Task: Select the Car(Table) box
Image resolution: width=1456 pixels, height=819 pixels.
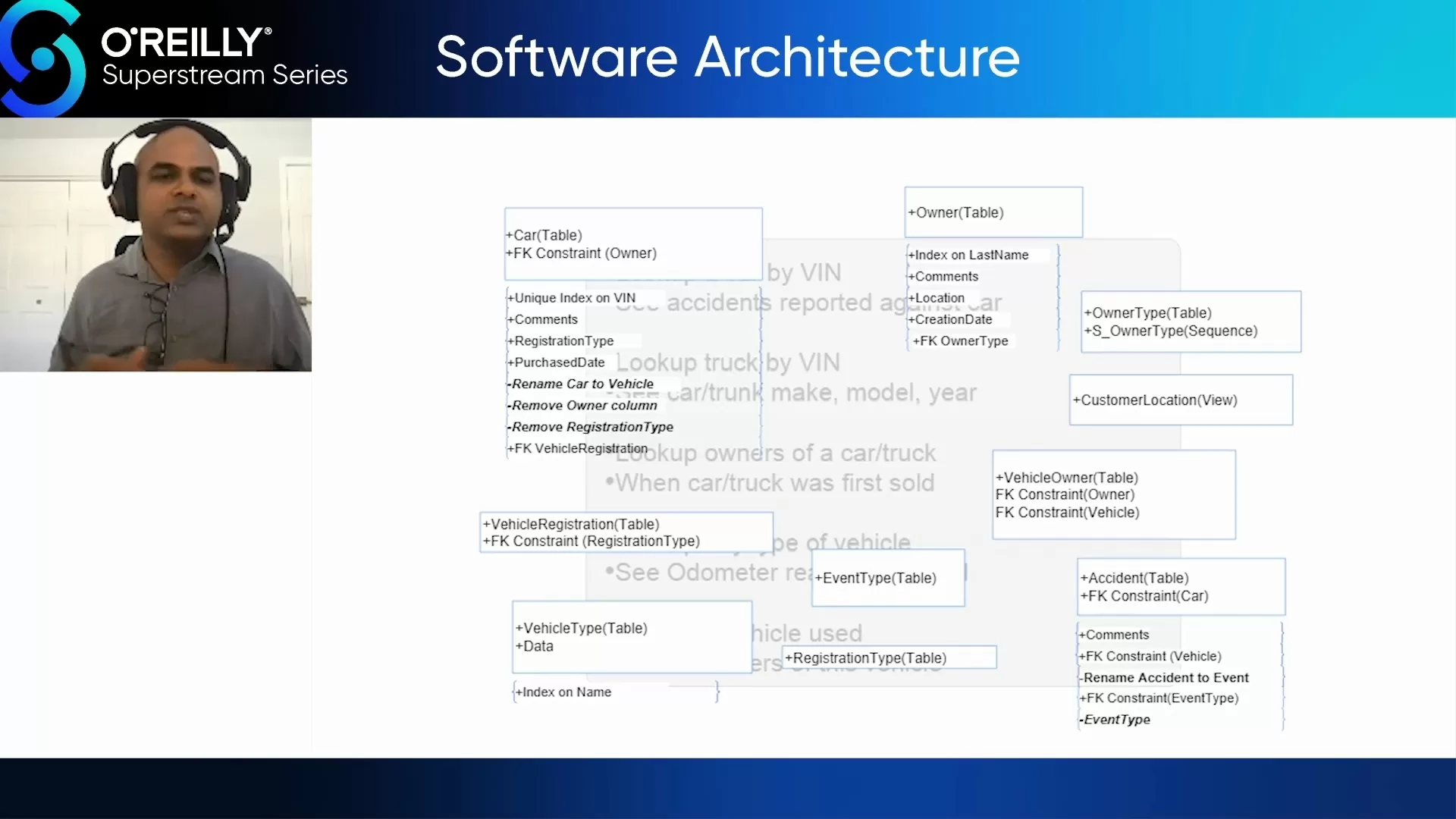Action: tap(633, 244)
